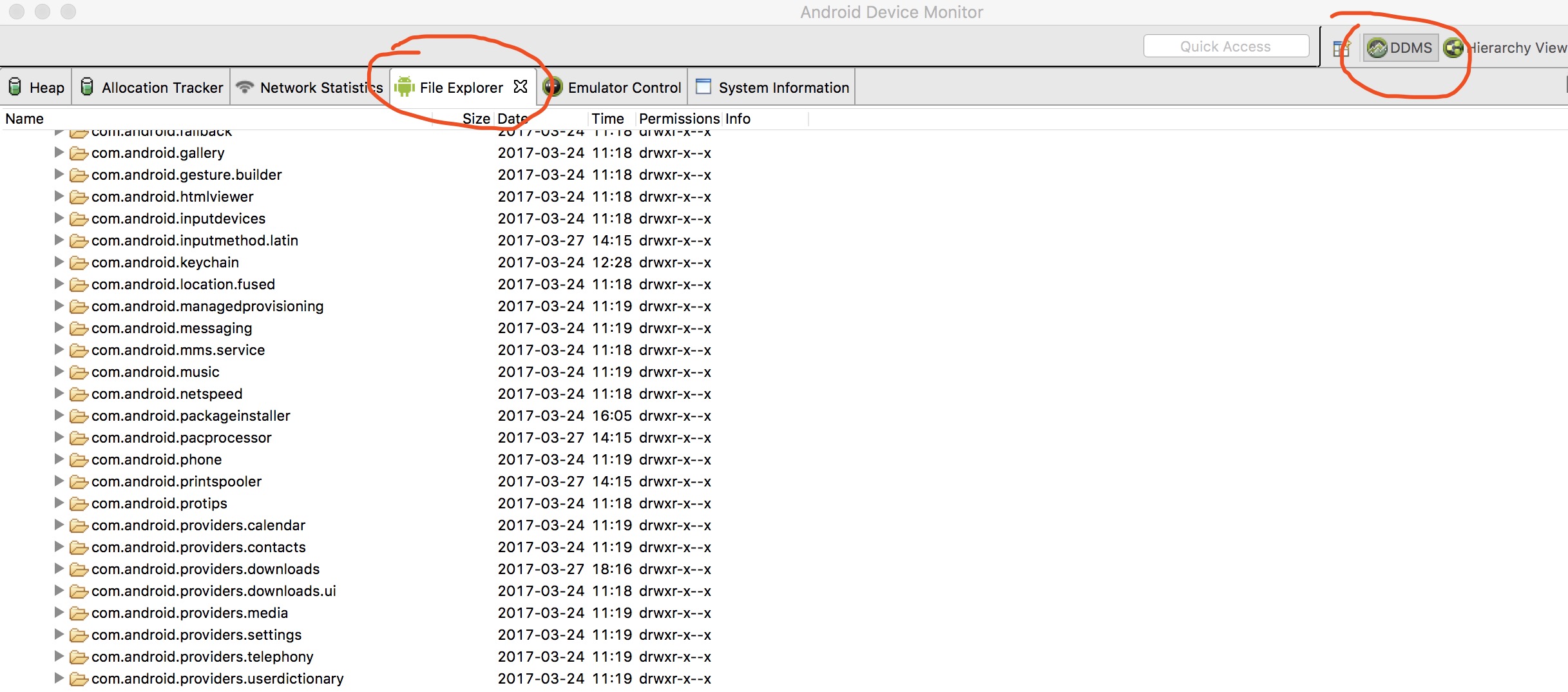
Task: Click the com.android.providers.settings folder icon
Action: [x=79, y=635]
